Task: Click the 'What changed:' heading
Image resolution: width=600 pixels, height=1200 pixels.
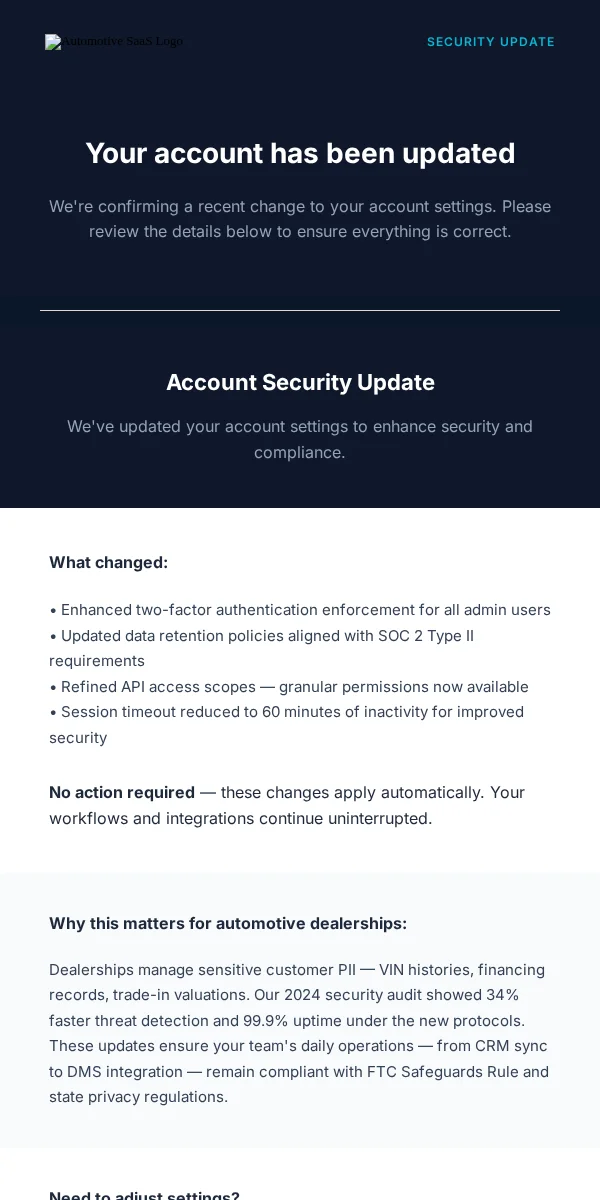Action: tap(109, 562)
